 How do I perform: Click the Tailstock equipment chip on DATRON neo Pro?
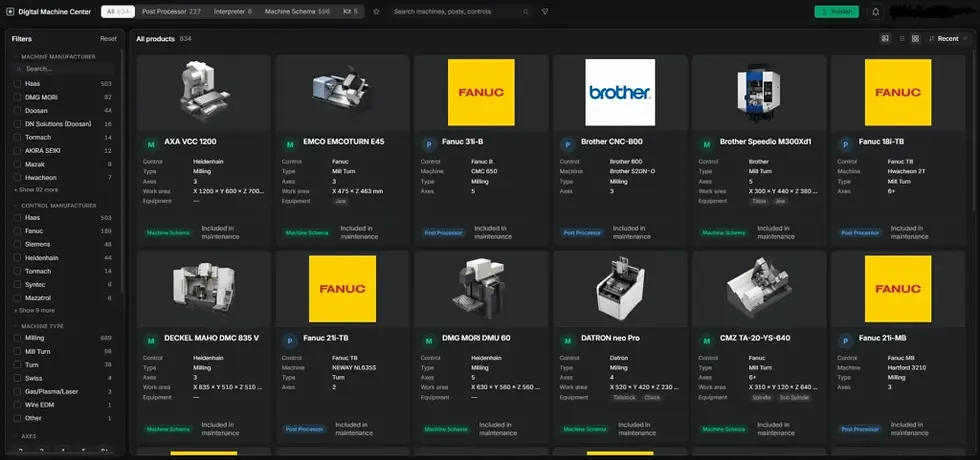[624, 398]
